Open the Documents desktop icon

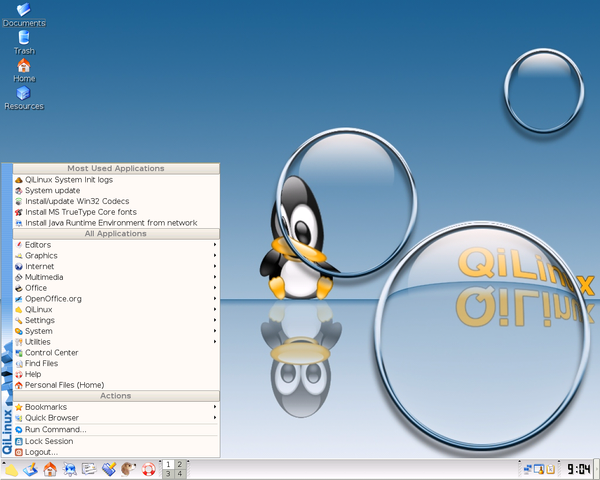pyautogui.click(x=24, y=15)
